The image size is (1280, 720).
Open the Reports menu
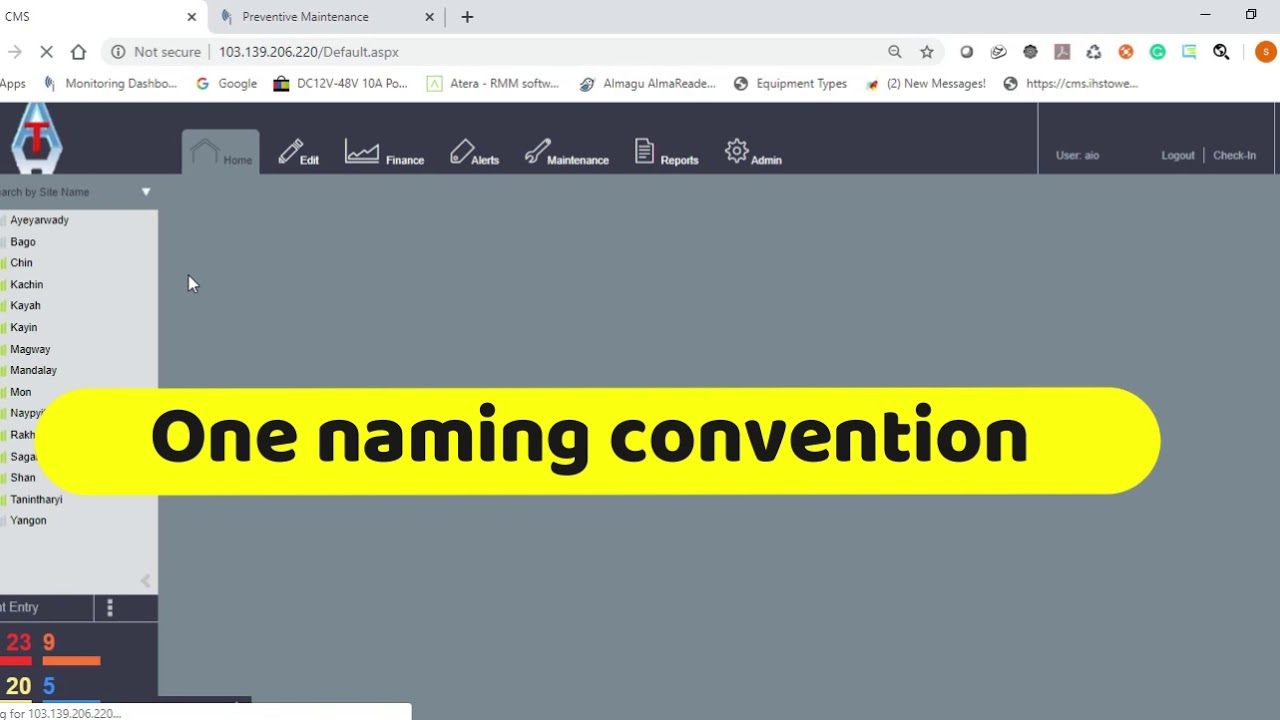(x=666, y=153)
